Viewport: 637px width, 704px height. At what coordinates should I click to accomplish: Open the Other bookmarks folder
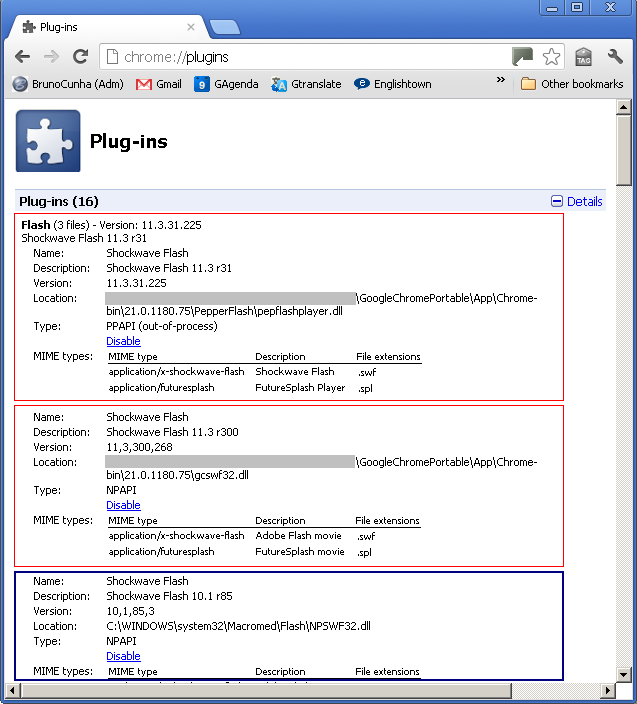(x=572, y=84)
